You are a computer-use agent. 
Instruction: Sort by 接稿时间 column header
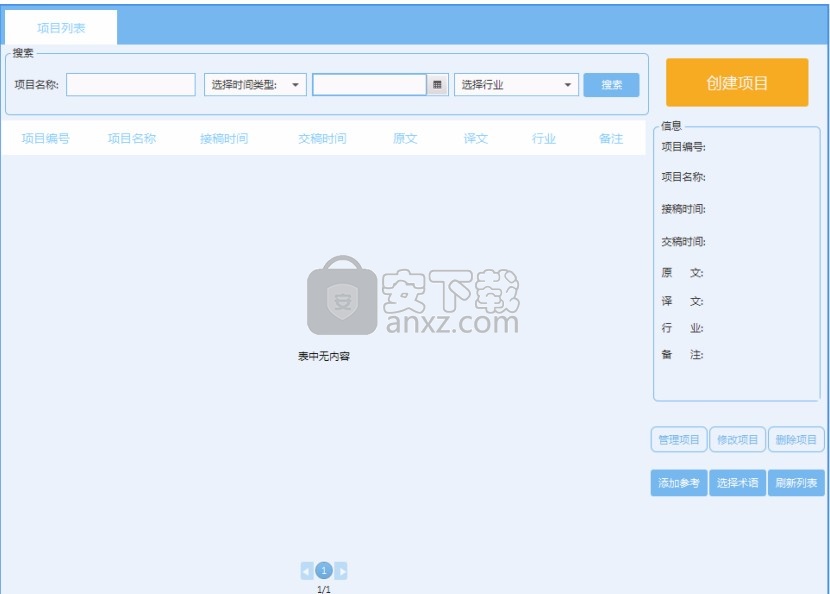point(224,139)
